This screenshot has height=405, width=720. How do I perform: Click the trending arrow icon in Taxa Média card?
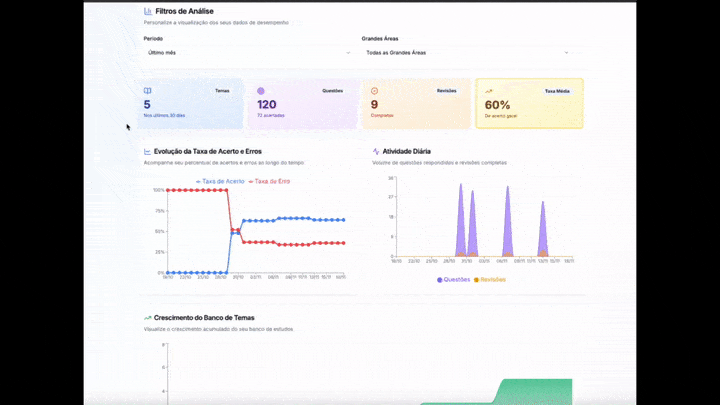click(489, 91)
